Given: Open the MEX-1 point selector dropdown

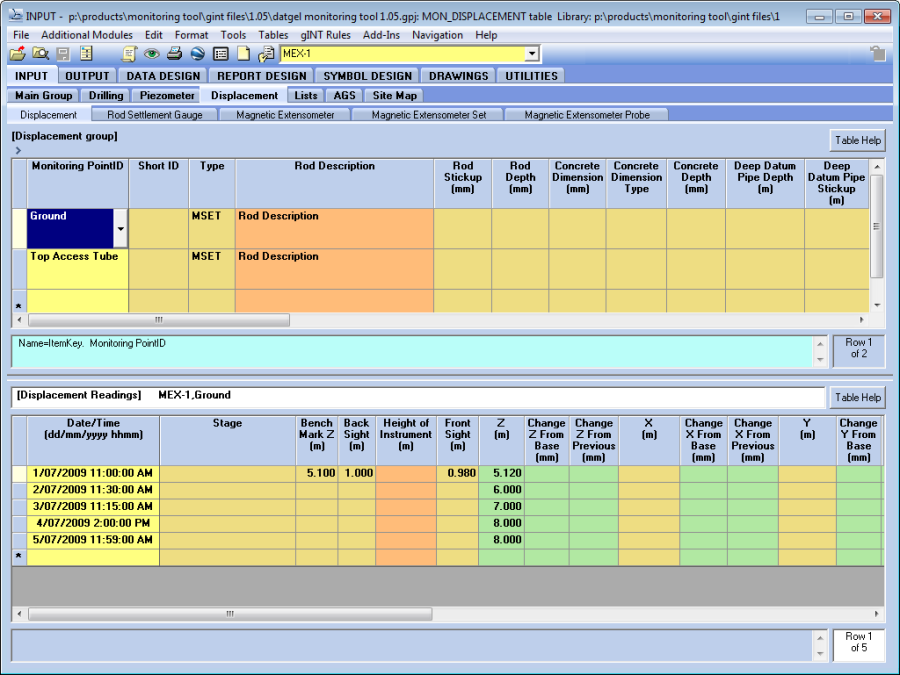Looking at the screenshot, I should point(531,54).
